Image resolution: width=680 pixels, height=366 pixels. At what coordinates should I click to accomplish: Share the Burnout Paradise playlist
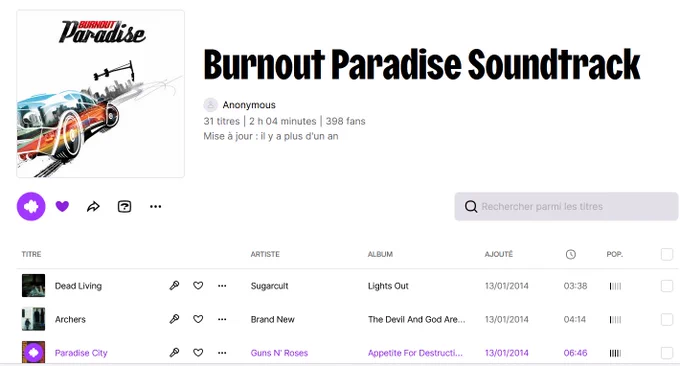(x=93, y=206)
